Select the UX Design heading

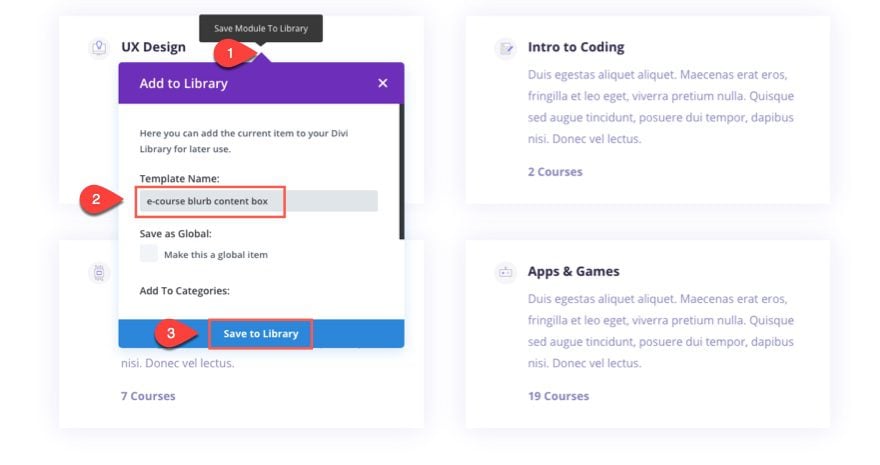tap(153, 47)
